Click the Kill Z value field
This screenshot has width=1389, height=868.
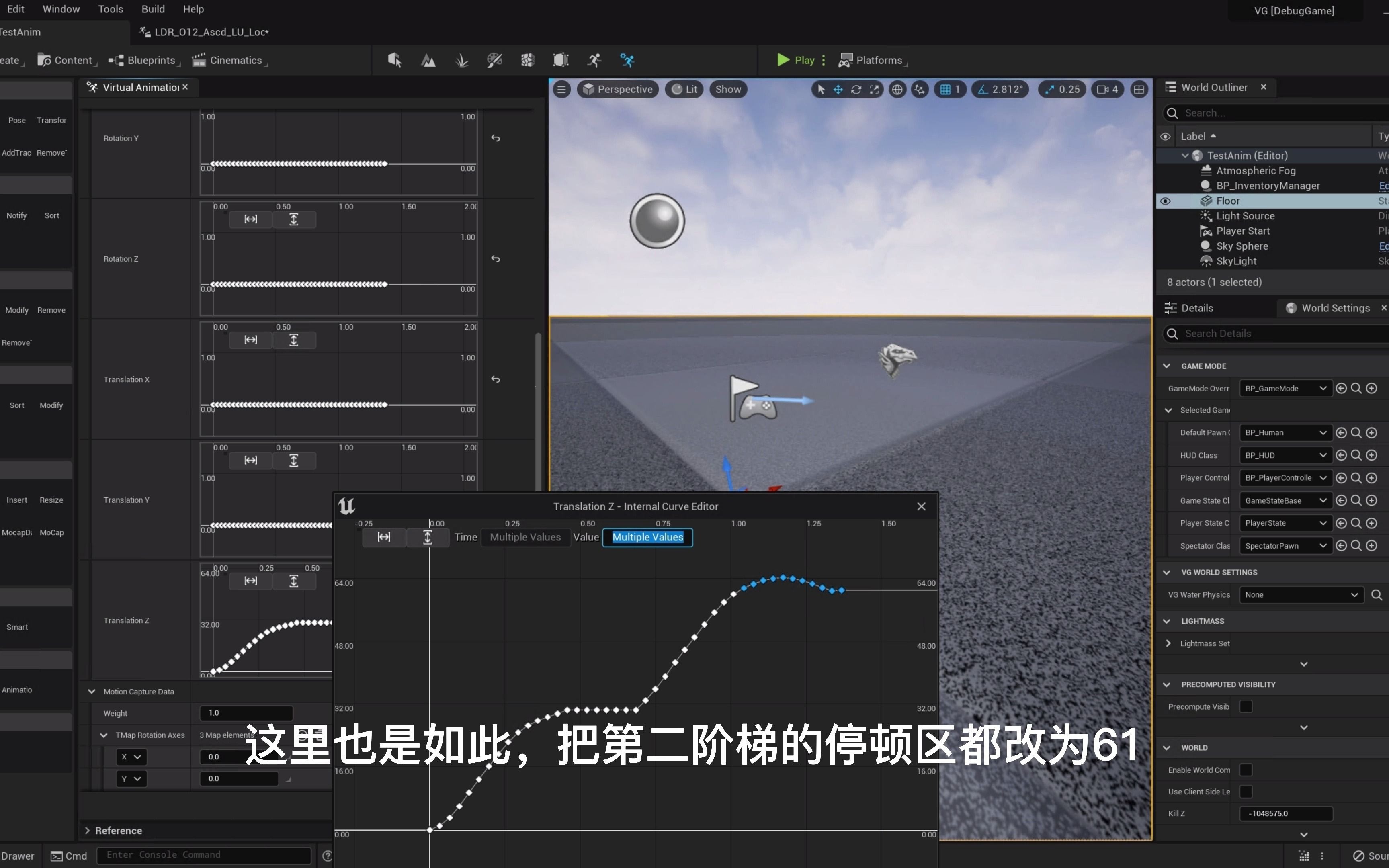pyautogui.click(x=1286, y=813)
